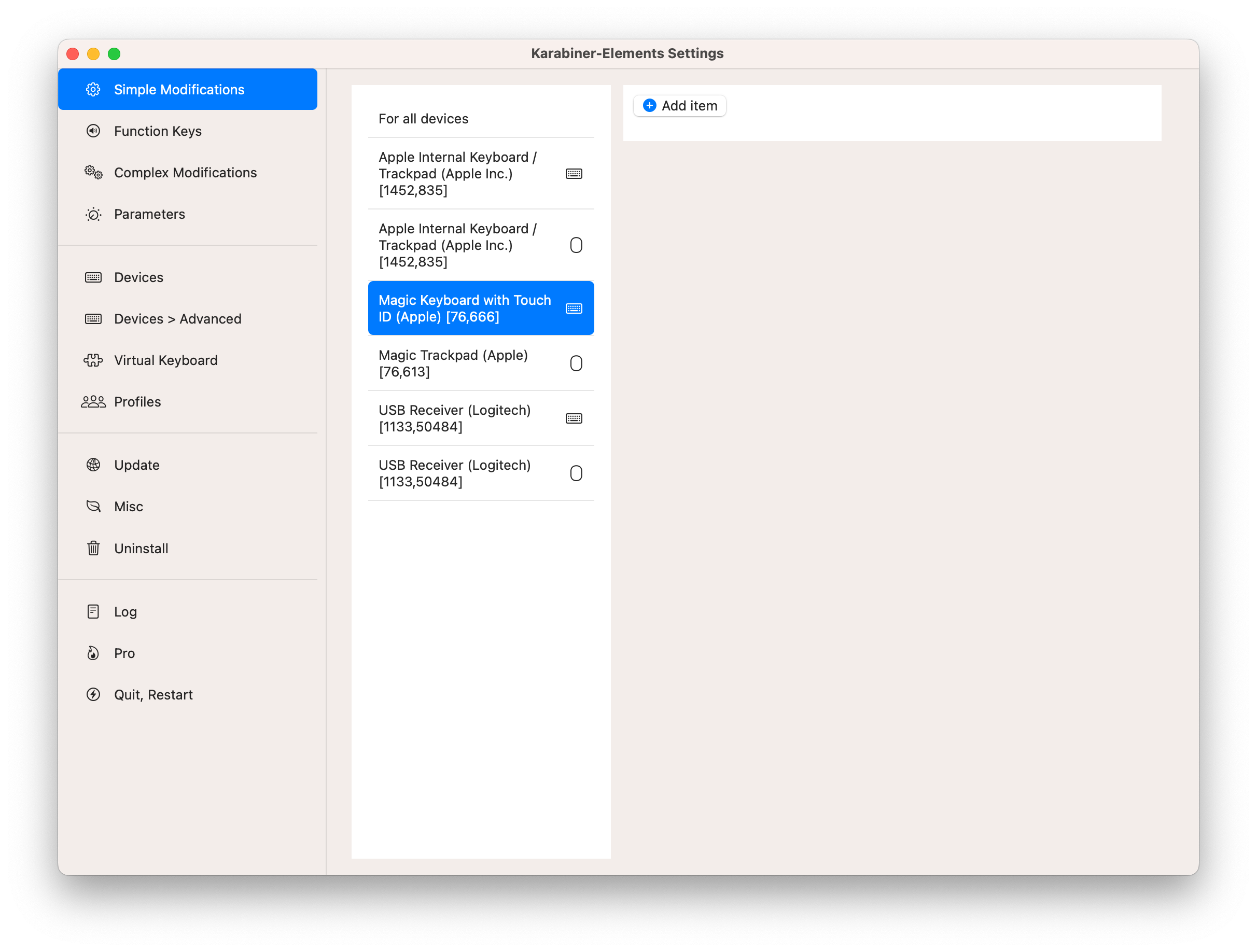Open Devices > Advanced settings
The height and width of the screenshot is (952, 1257).
click(x=177, y=318)
